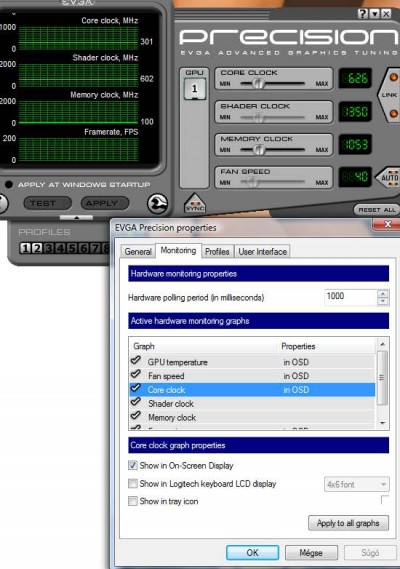Enable Apply at Windows startup indicator
This screenshot has width=400, height=569.
pos(9,184)
